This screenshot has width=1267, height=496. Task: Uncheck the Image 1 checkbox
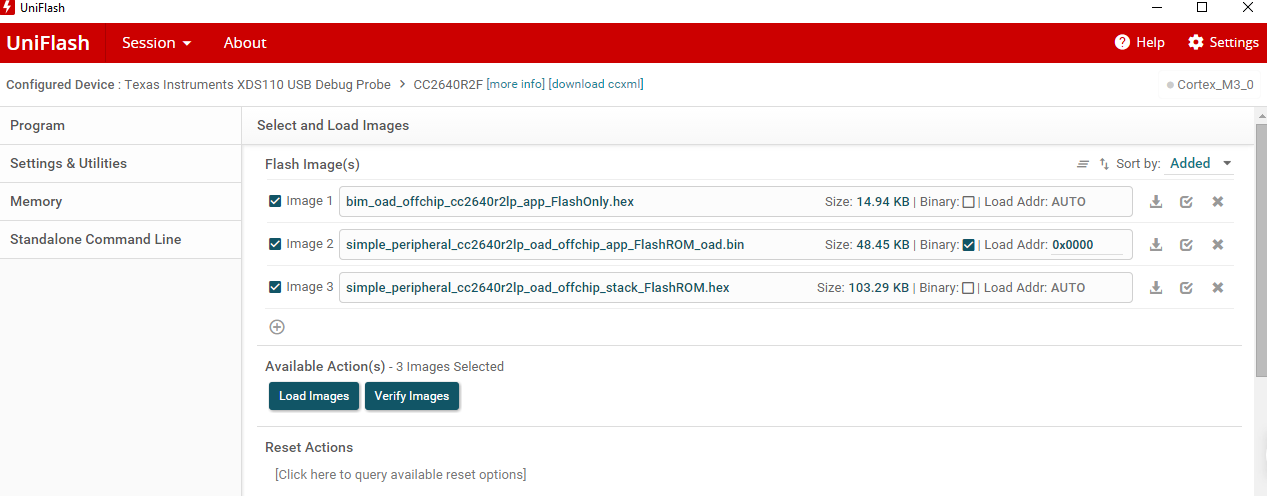(275, 201)
